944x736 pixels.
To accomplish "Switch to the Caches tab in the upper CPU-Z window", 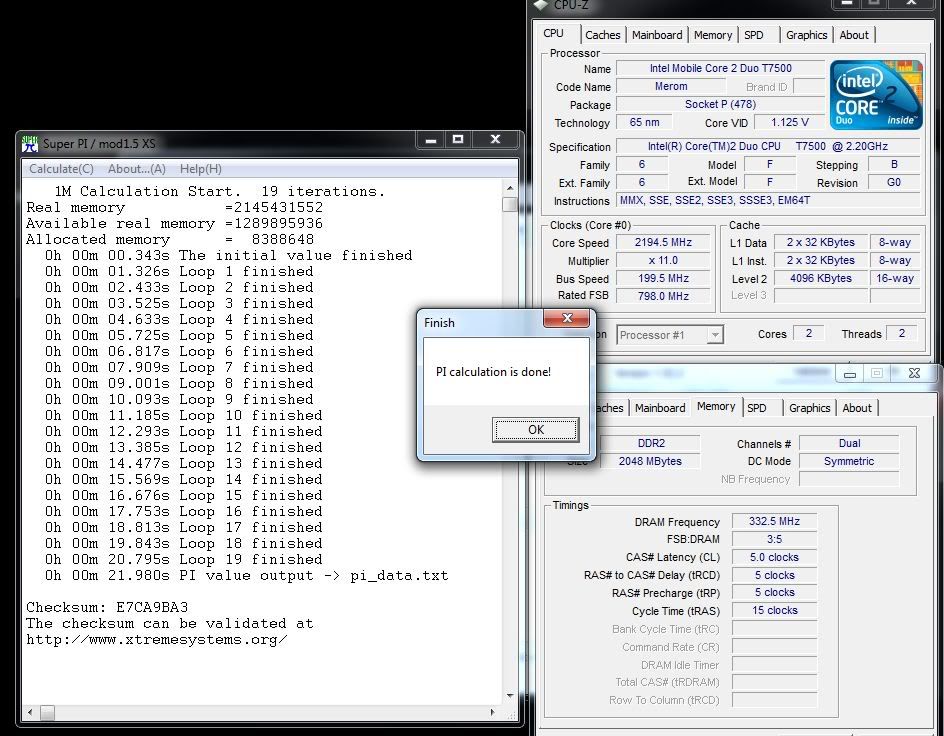I will click(603, 35).
